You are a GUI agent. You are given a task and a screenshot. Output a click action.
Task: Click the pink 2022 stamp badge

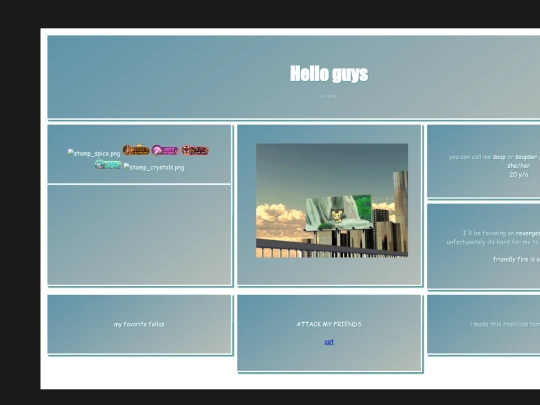click(165, 150)
